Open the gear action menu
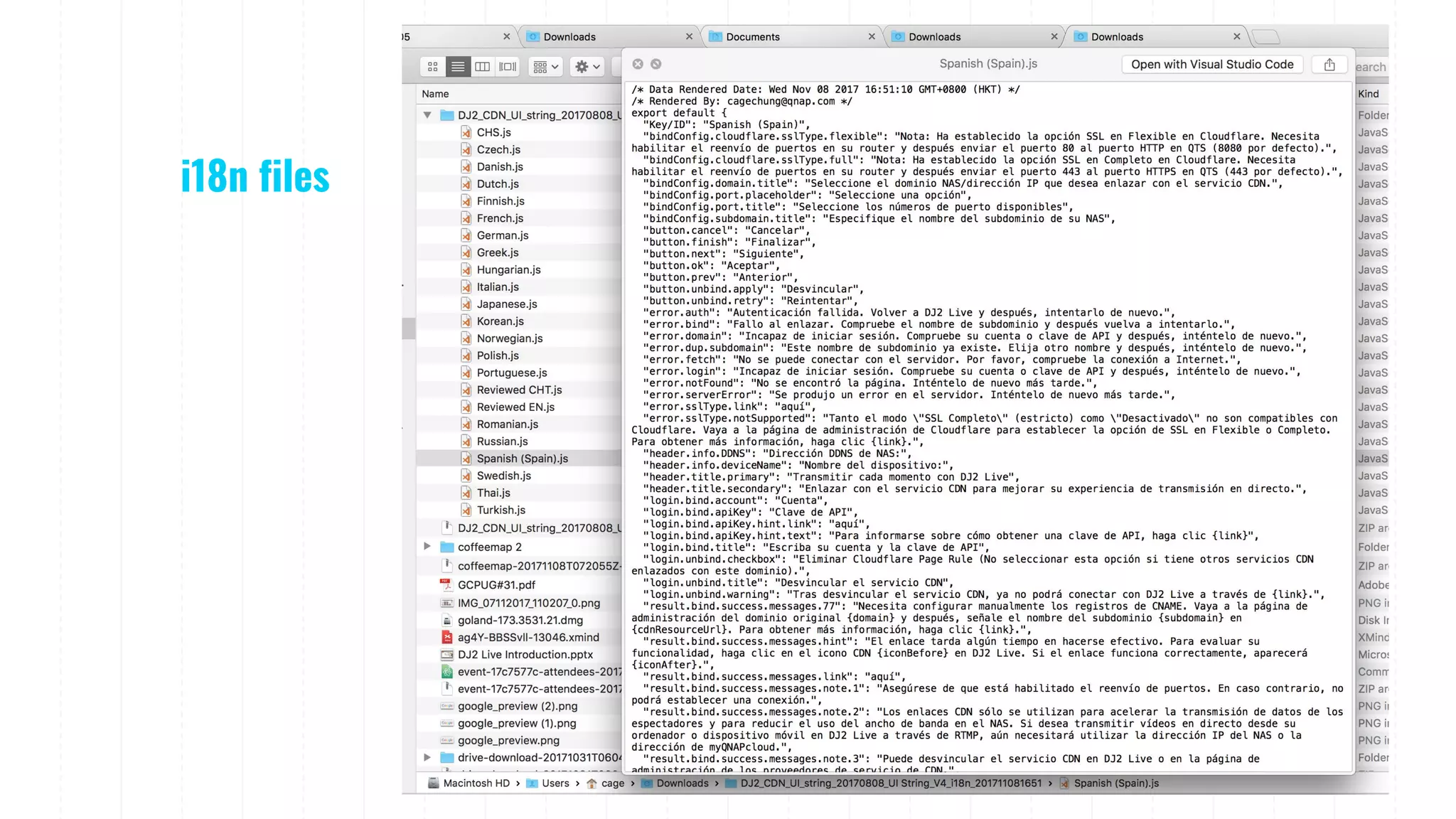 587,67
